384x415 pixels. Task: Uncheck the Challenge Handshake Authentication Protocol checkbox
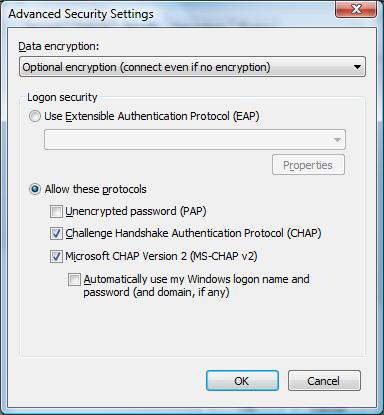(x=56, y=233)
